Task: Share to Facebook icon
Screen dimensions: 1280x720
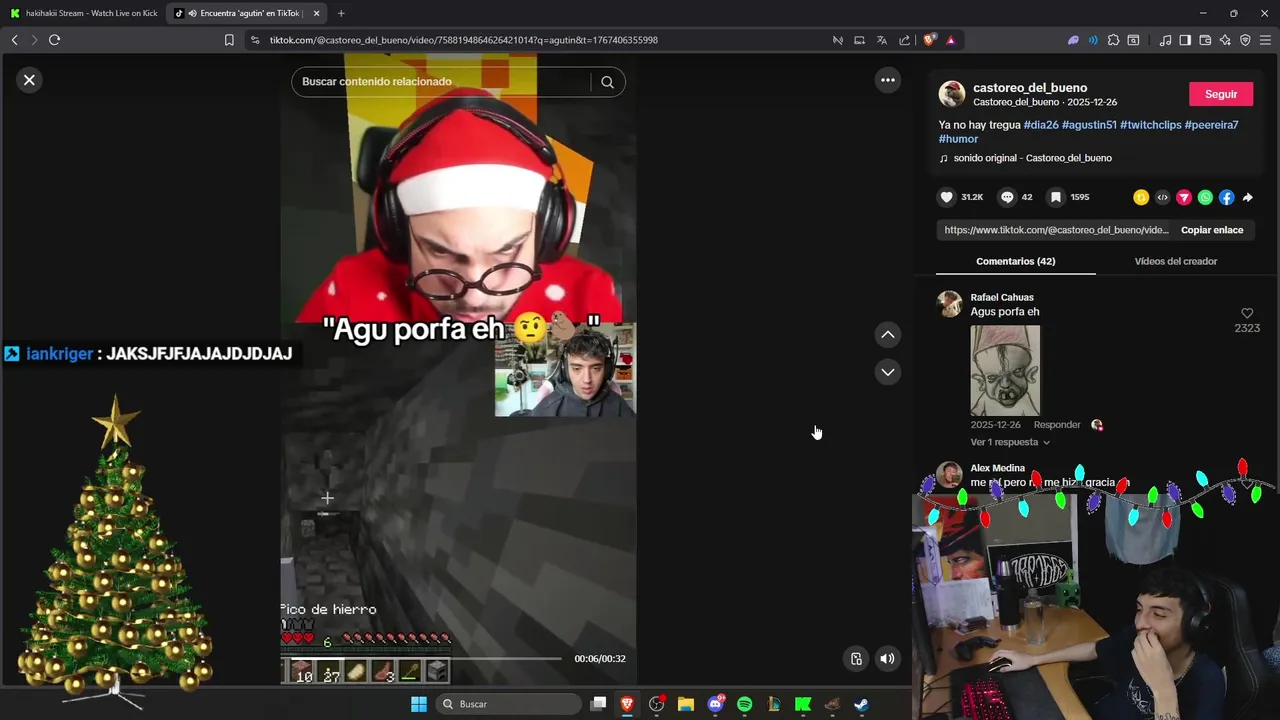Action: click(x=1226, y=197)
